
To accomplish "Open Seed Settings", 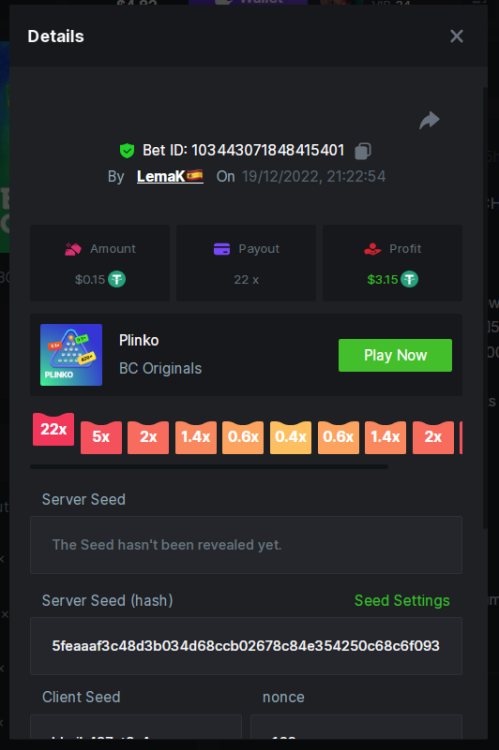I will (x=402, y=600).
